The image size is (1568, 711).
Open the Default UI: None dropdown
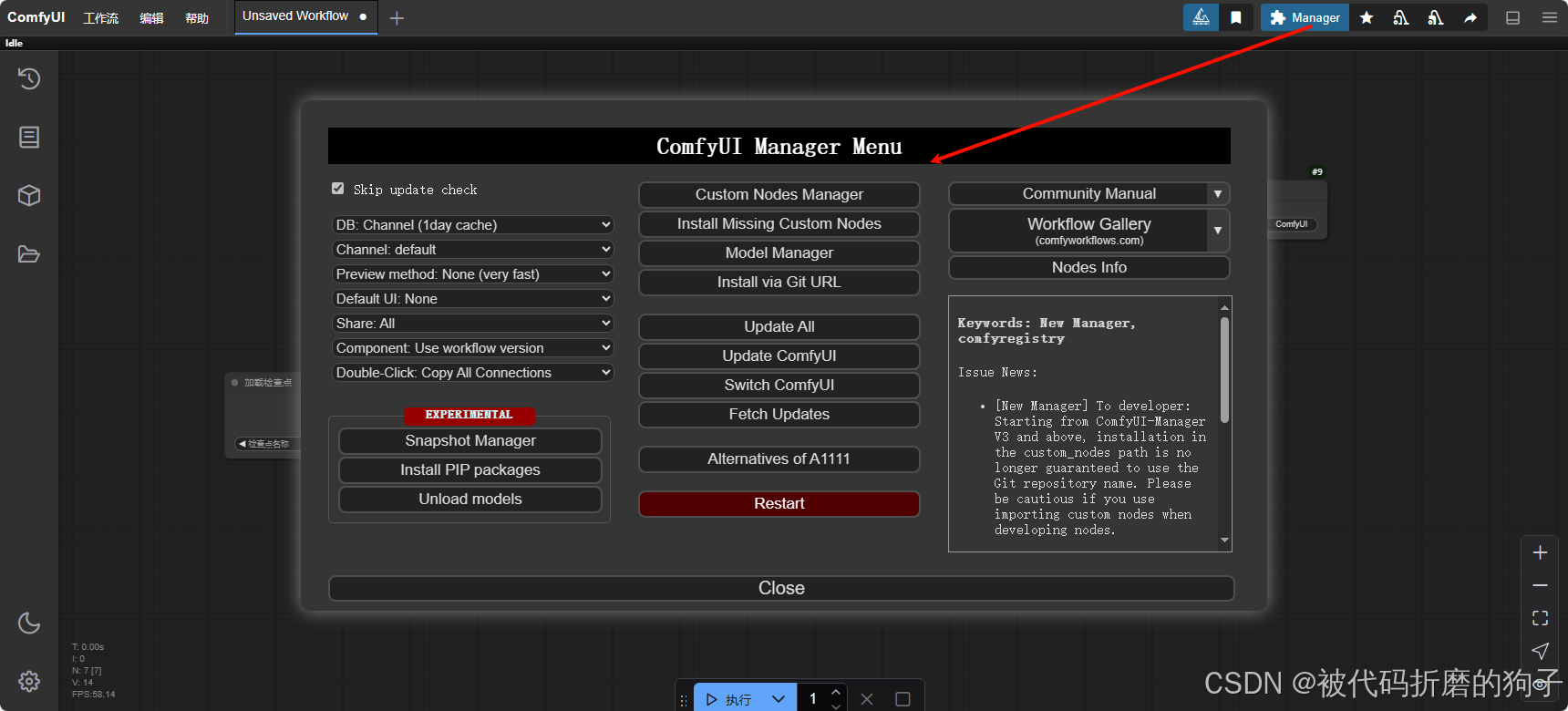tap(472, 298)
